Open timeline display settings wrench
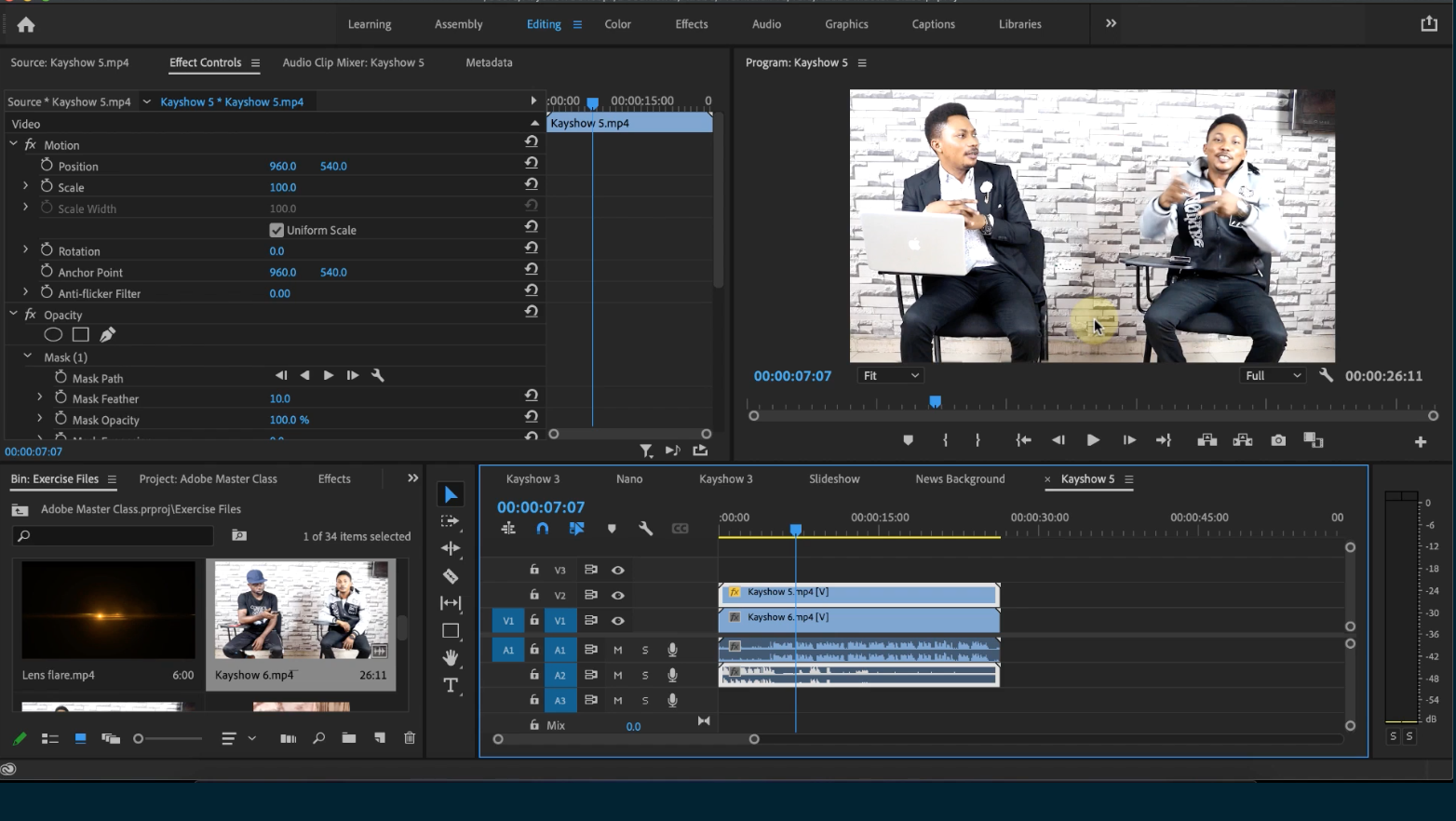 645,529
